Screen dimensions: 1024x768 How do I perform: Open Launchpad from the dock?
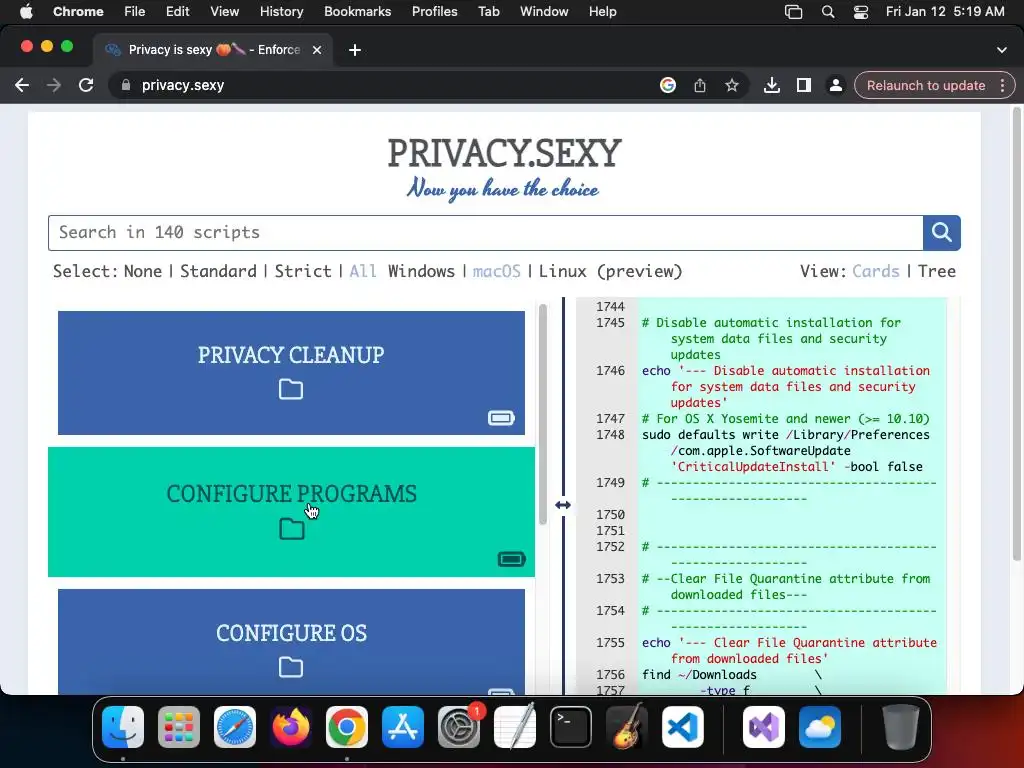coord(179,727)
